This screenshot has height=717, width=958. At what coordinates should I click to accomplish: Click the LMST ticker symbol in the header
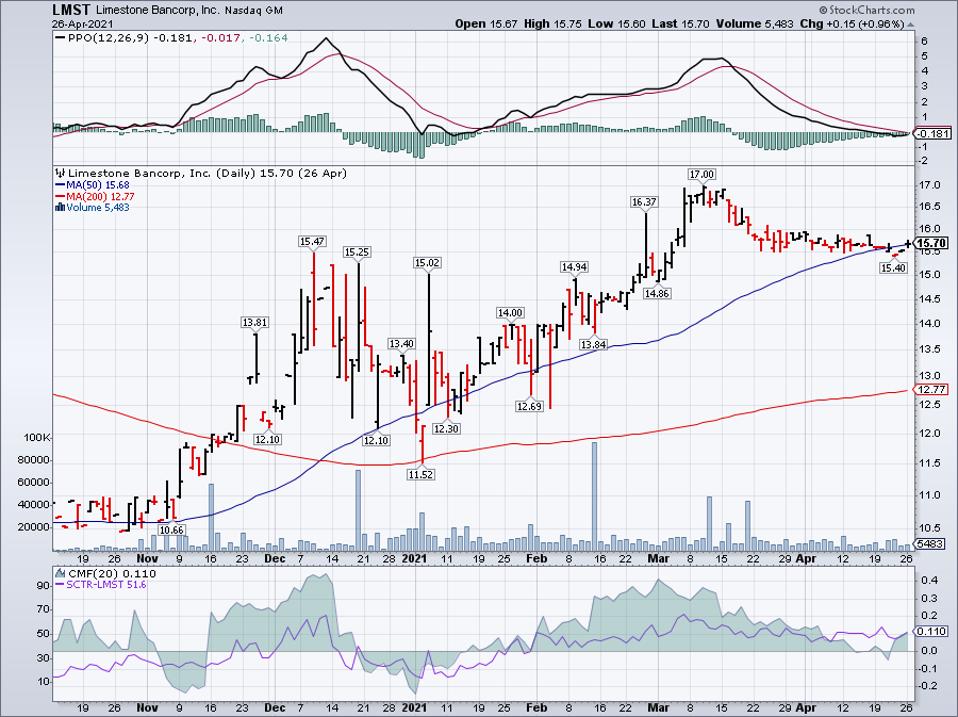71,10
